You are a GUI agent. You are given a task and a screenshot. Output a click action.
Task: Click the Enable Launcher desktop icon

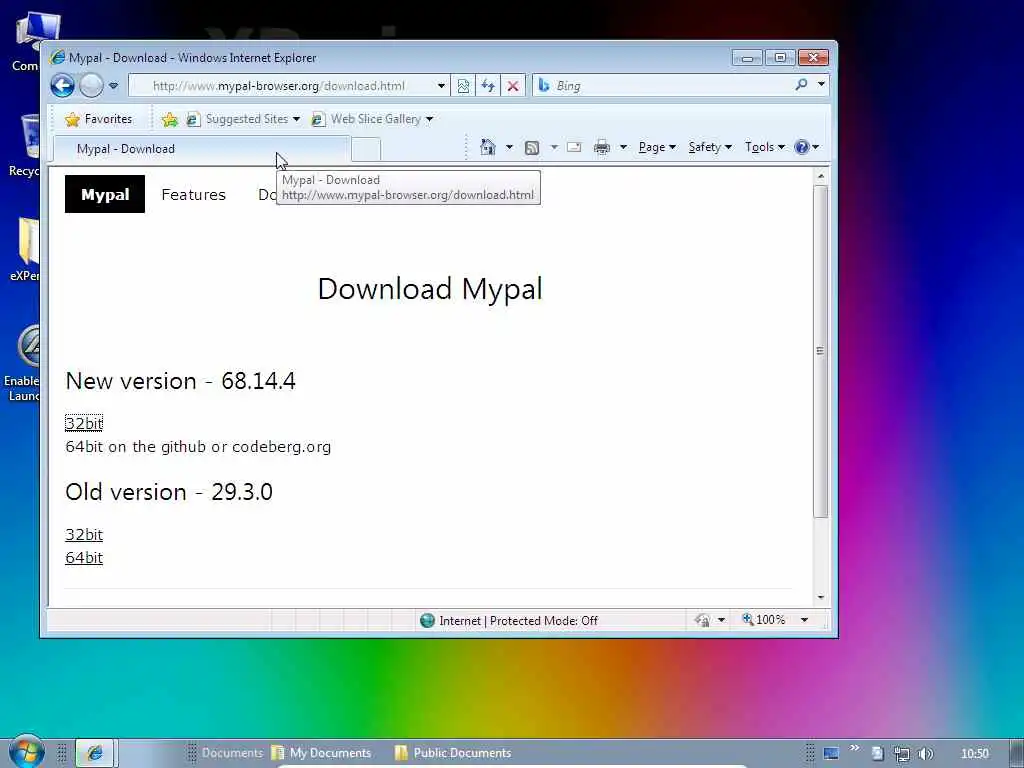point(22,363)
